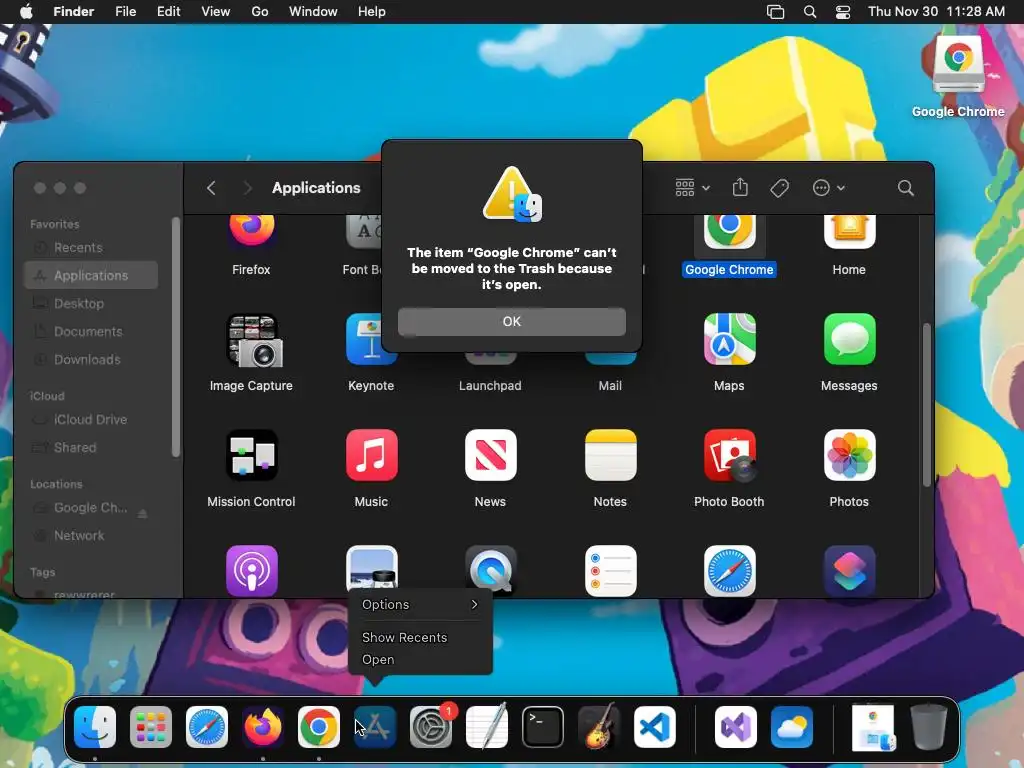Open the Notes app icon
This screenshot has height=768, width=1024.
[610, 455]
